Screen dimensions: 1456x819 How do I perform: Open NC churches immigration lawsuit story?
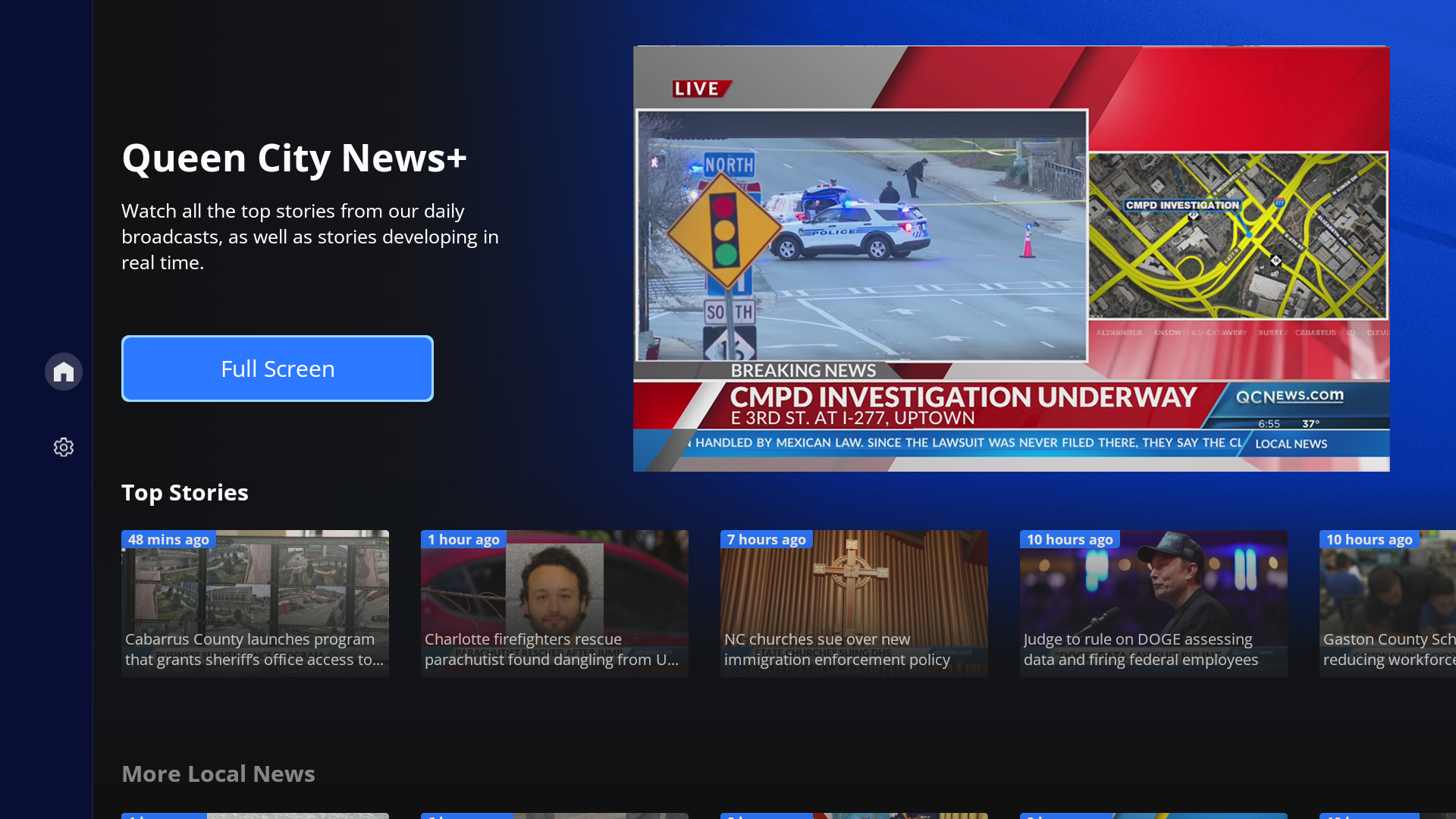point(854,604)
